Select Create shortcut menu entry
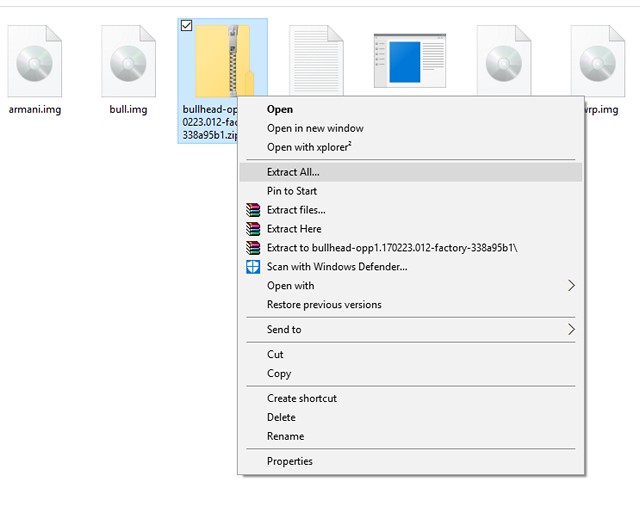The width and height of the screenshot is (640, 507). click(x=301, y=398)
